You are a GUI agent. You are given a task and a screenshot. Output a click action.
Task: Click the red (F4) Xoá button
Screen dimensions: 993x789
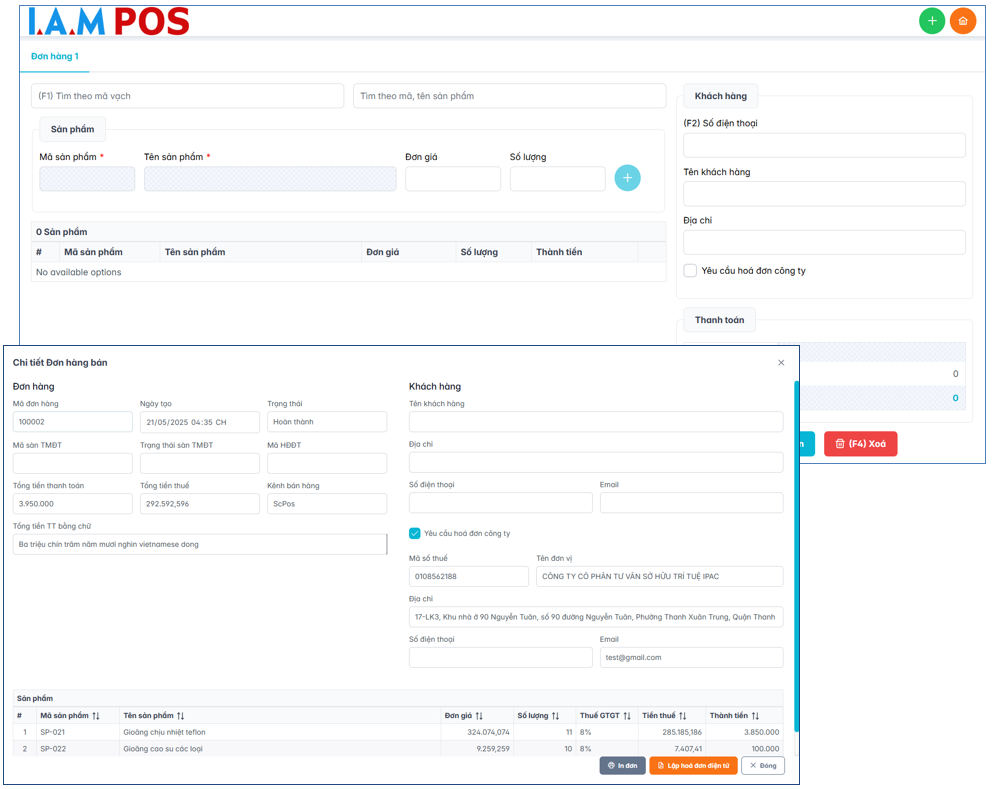click(860, 444)
